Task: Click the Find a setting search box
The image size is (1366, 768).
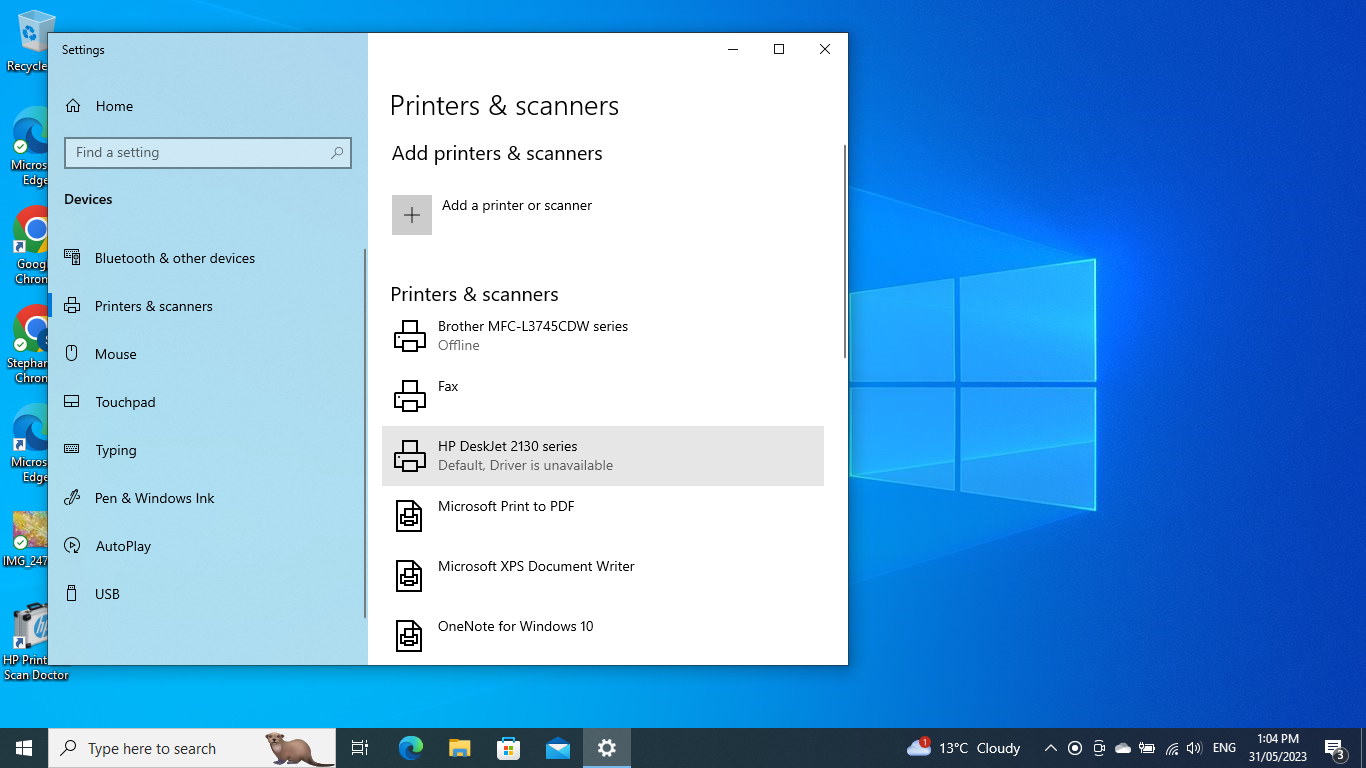Action: tap(208, 152)
